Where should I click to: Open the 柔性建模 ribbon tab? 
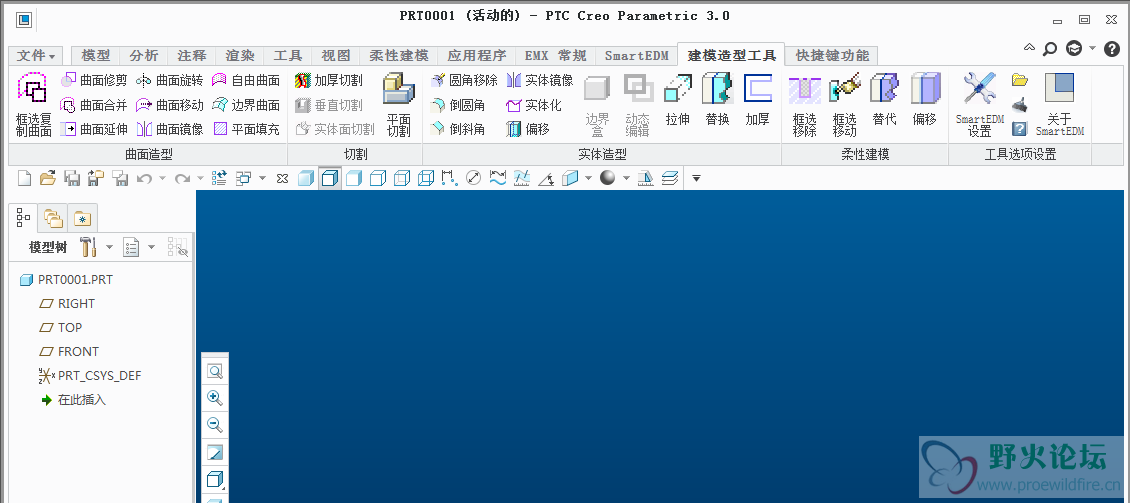(399, 55)
